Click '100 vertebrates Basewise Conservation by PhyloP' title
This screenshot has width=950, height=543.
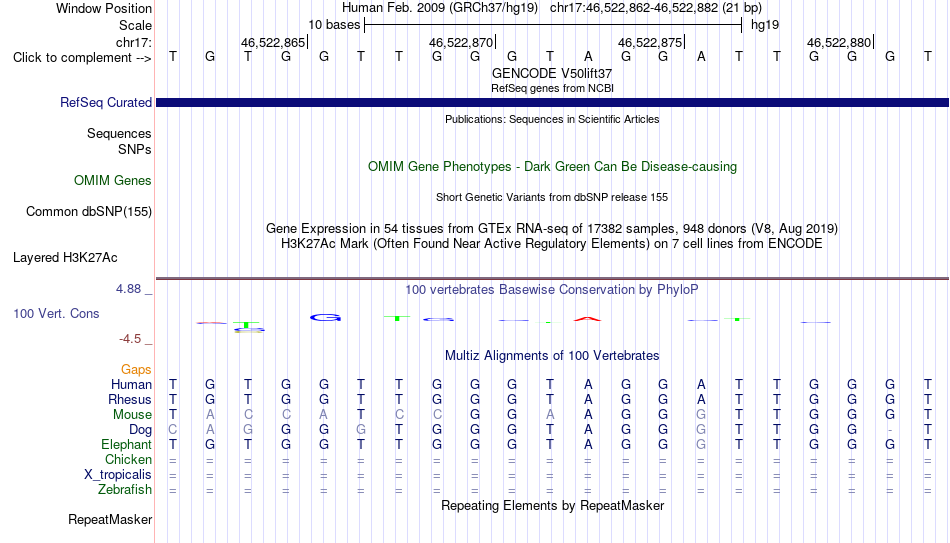tap(552, 290)
